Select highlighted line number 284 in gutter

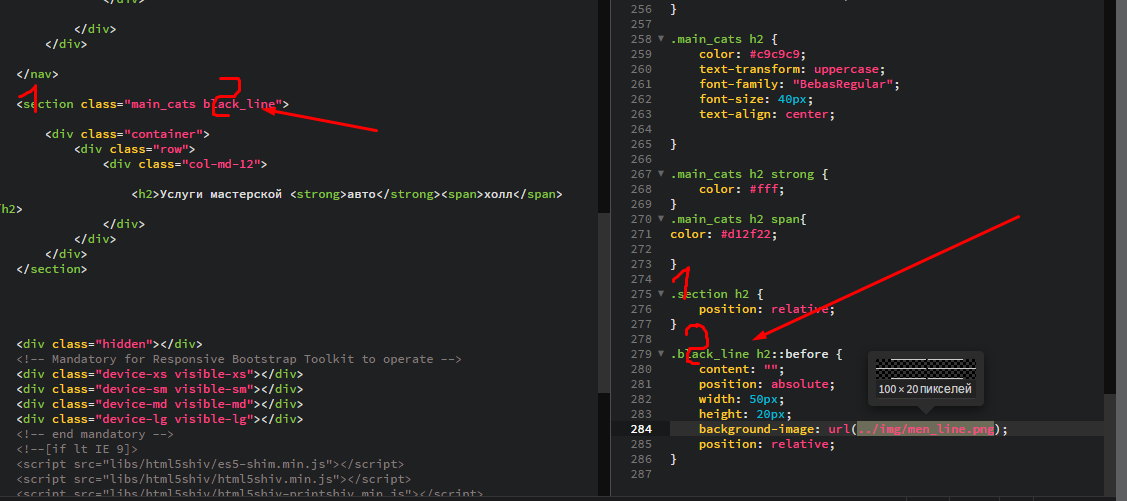[641, 429]
